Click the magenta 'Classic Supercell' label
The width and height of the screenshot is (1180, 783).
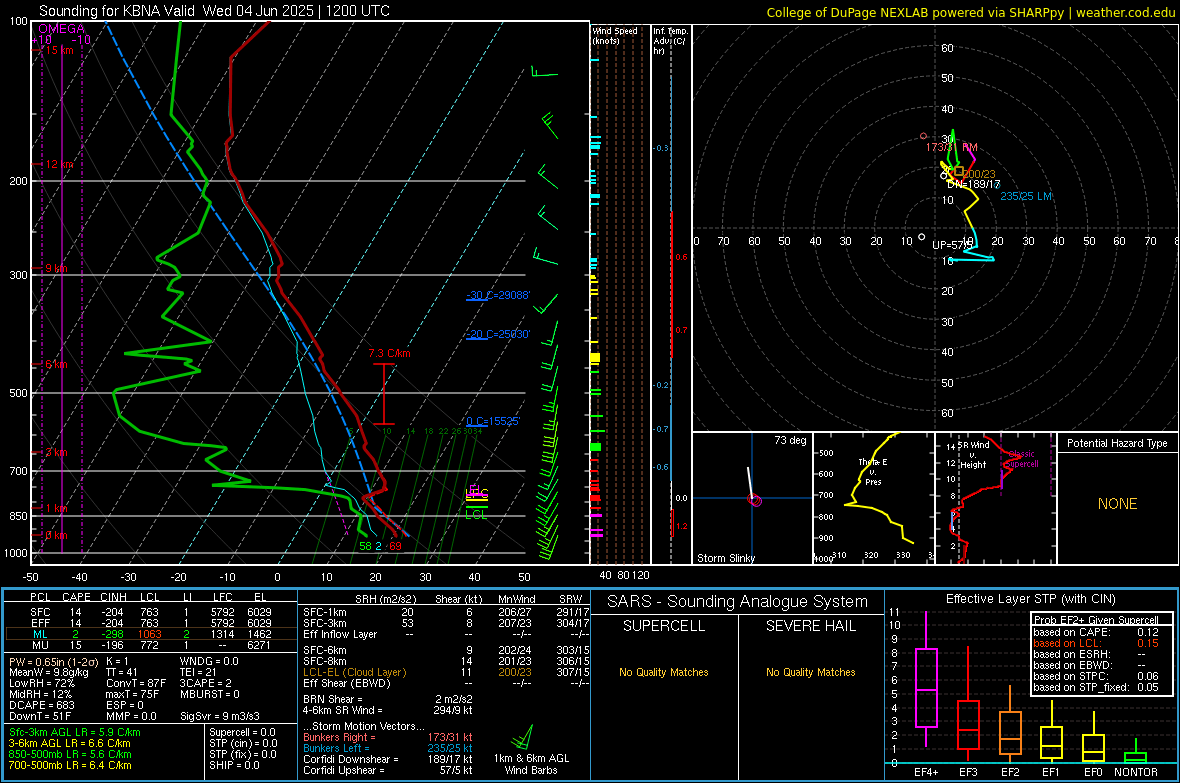pos(1022,459)
